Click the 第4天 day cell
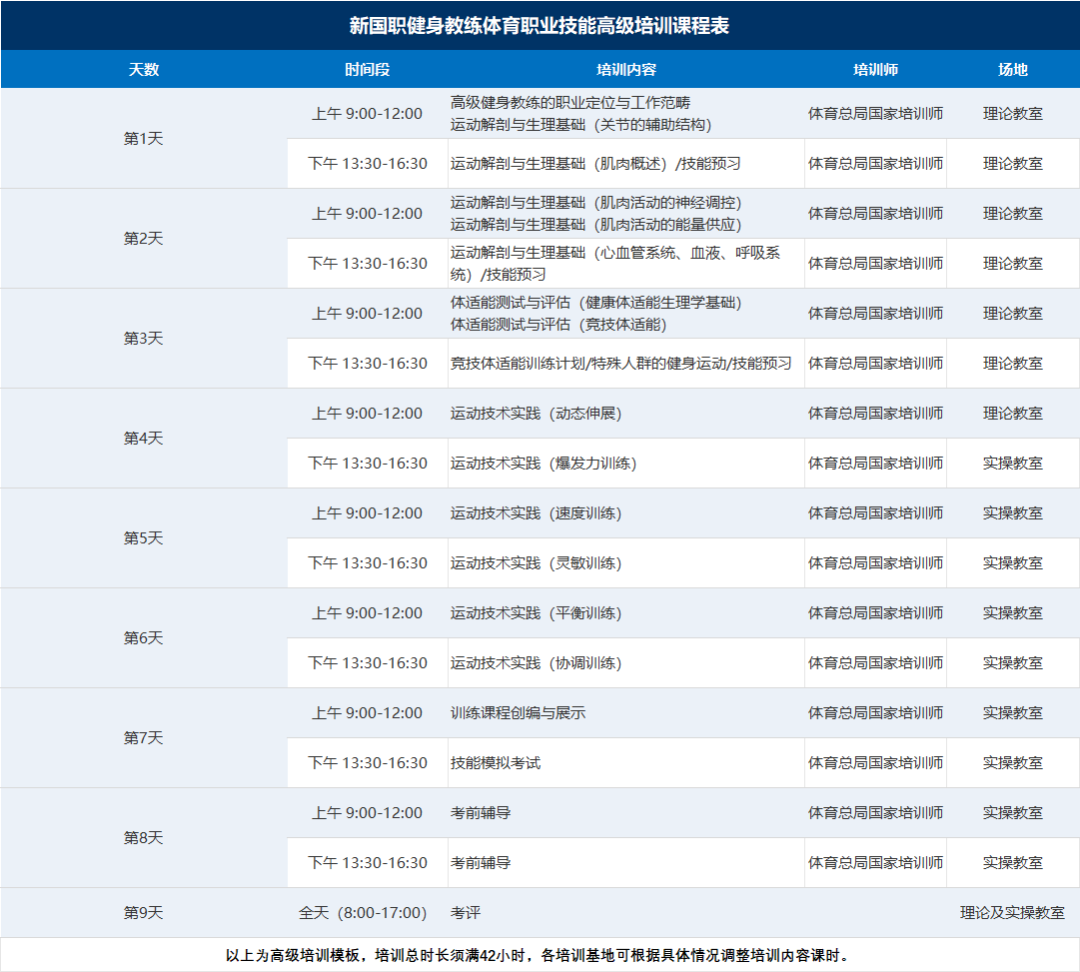The image size is (1080, 972). click(x=143, y=438)
